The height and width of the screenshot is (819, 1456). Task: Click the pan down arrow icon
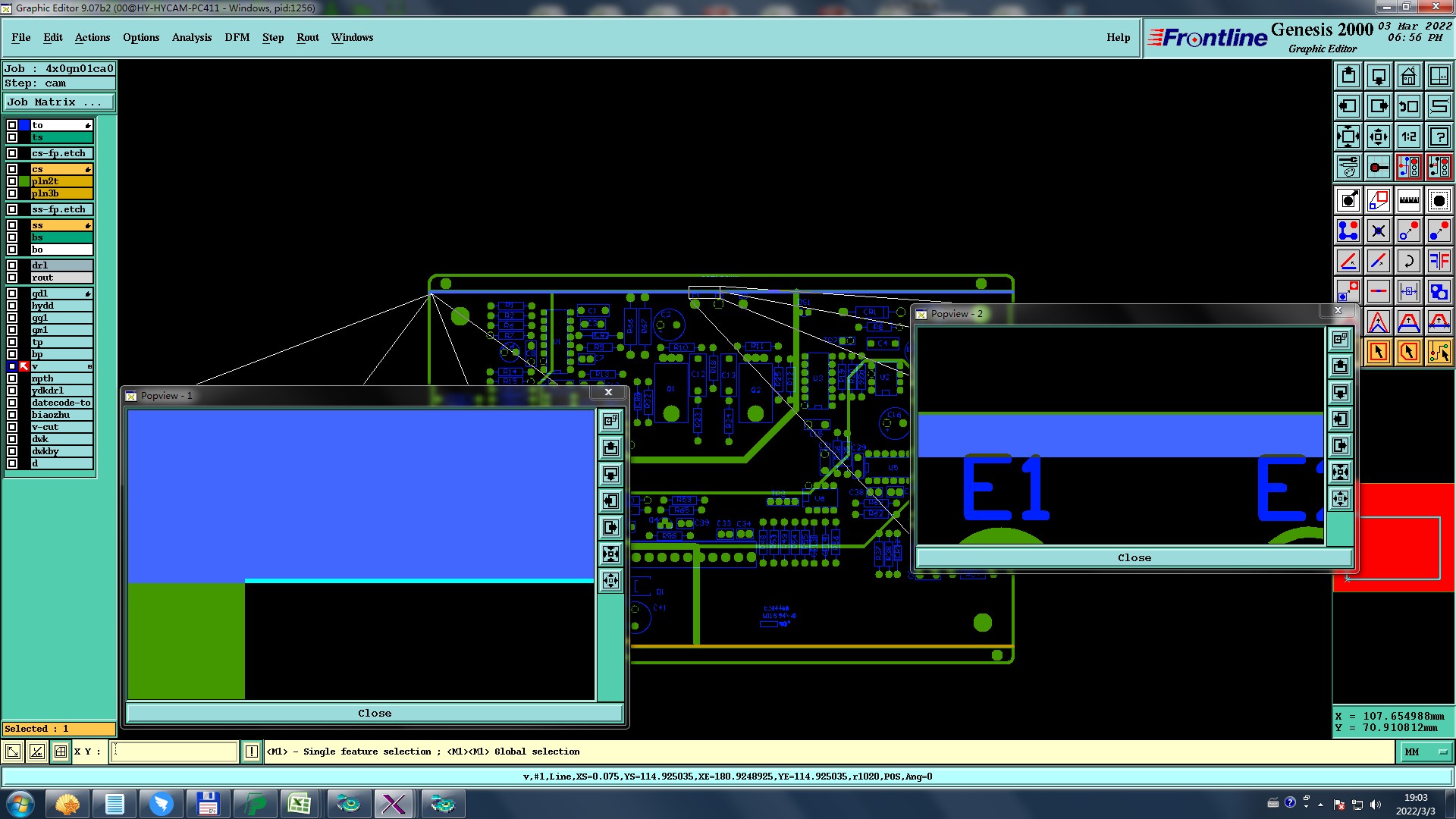(1379, 76)
